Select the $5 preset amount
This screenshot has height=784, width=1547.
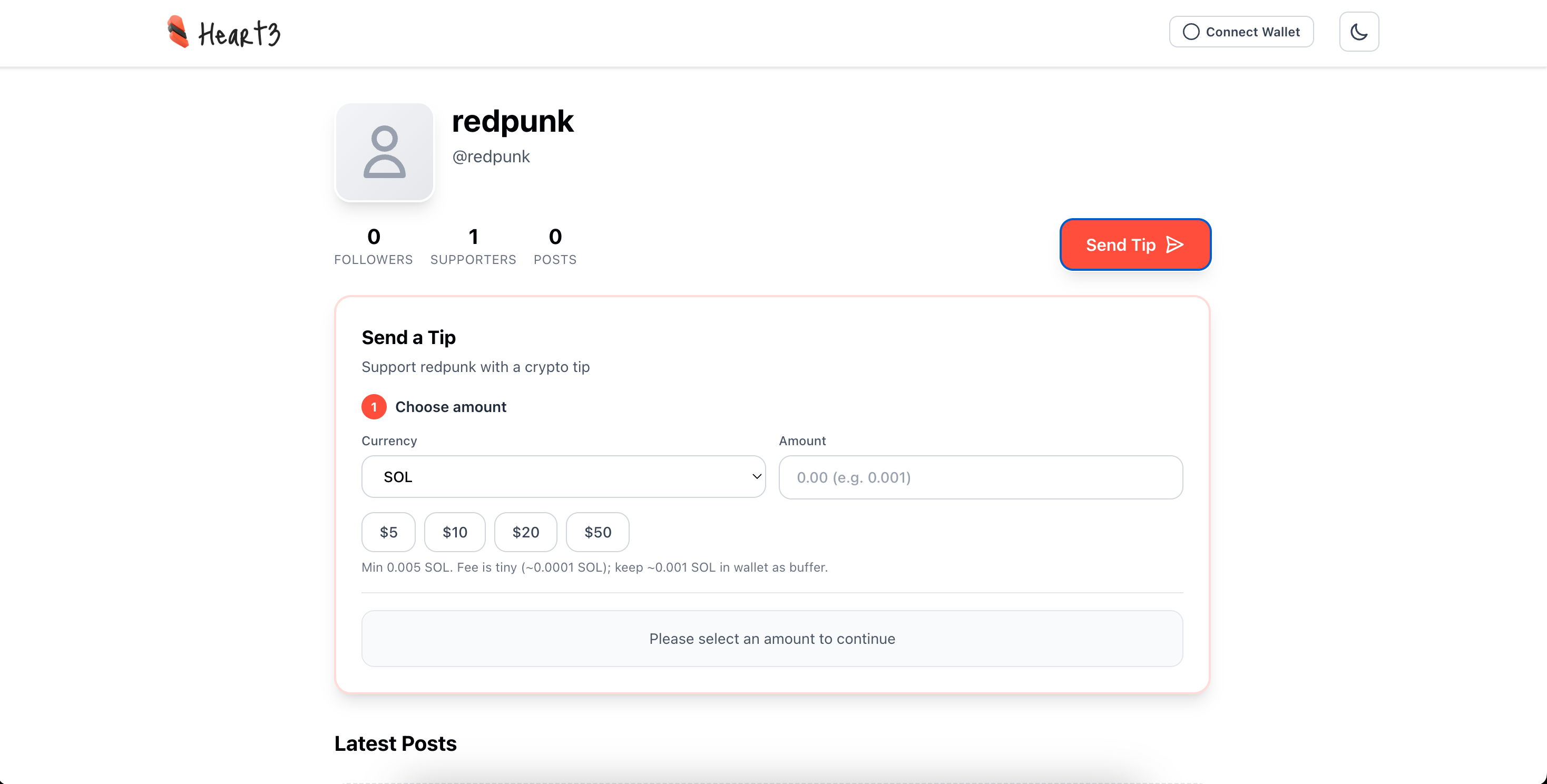[388, 532]
